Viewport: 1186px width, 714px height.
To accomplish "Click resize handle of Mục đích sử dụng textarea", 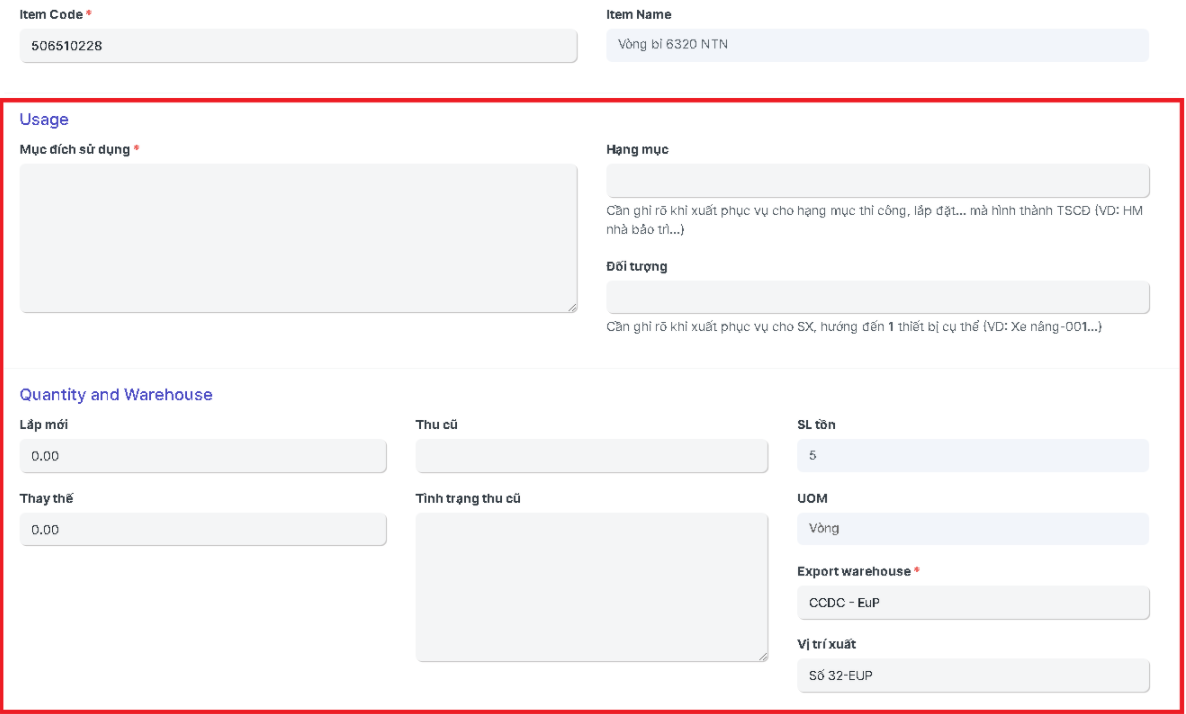I will 572,307.
